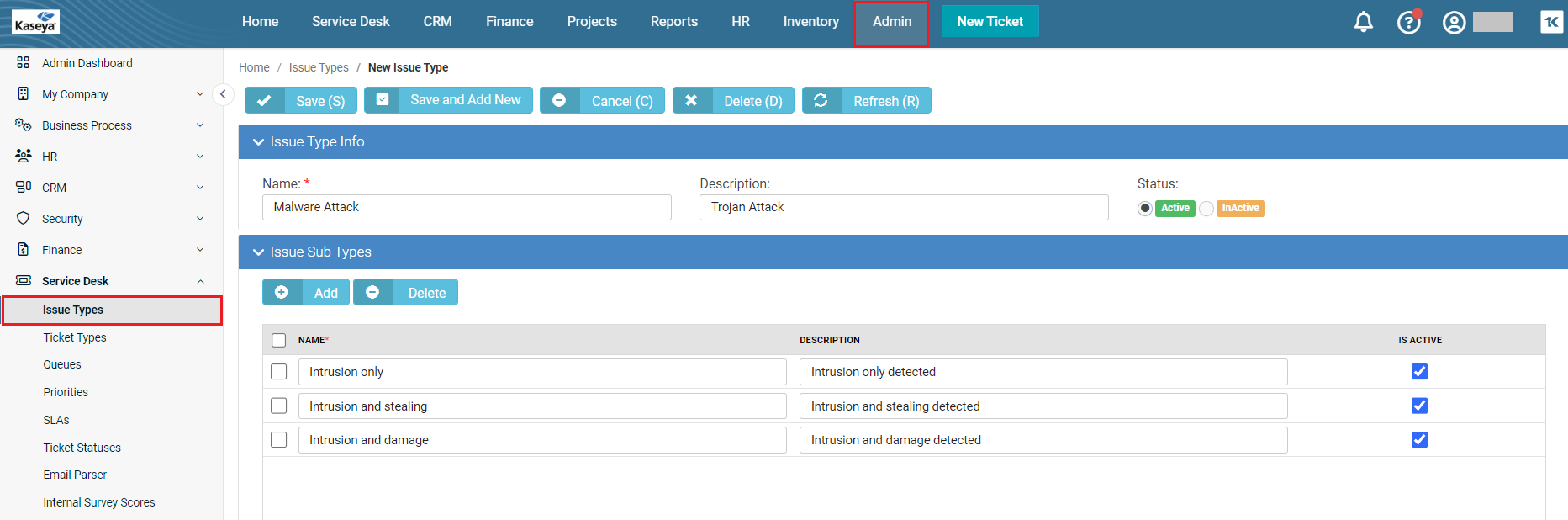
Task: Click the Admin Dashboard sidebar icon
Action: click(x=24, y=63)
